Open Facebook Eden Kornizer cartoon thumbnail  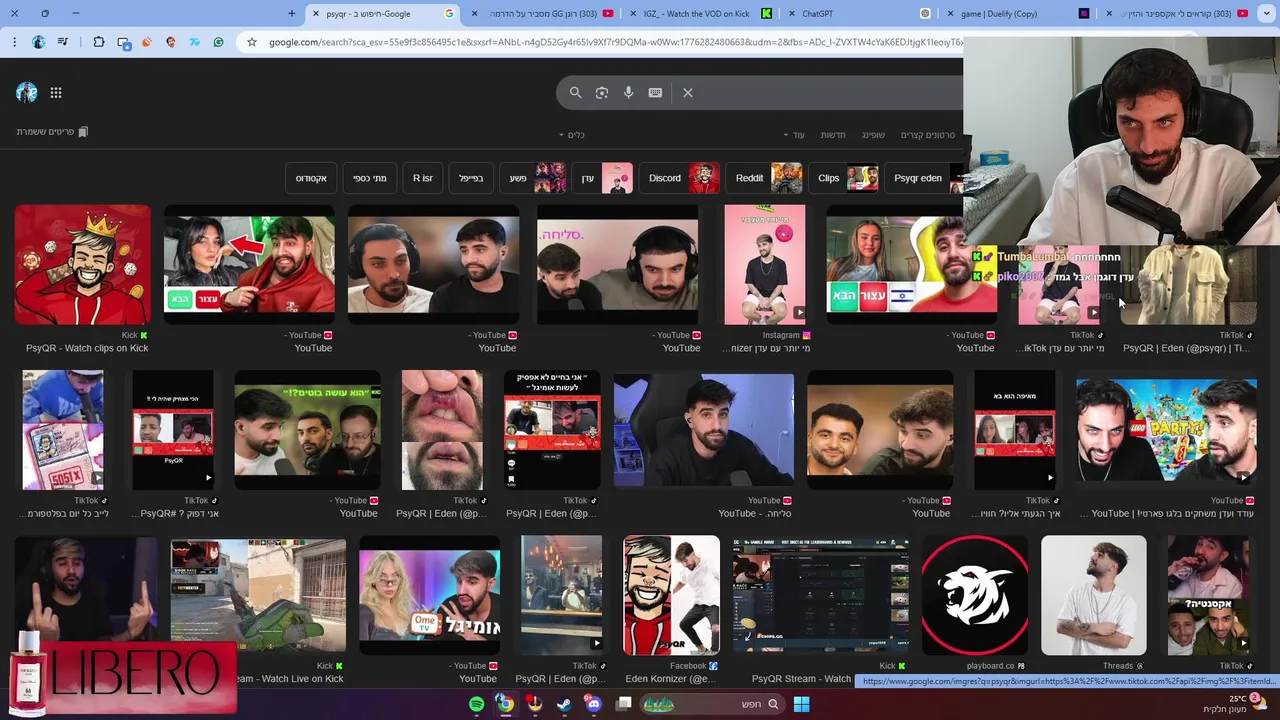click(x=671, y=595)
